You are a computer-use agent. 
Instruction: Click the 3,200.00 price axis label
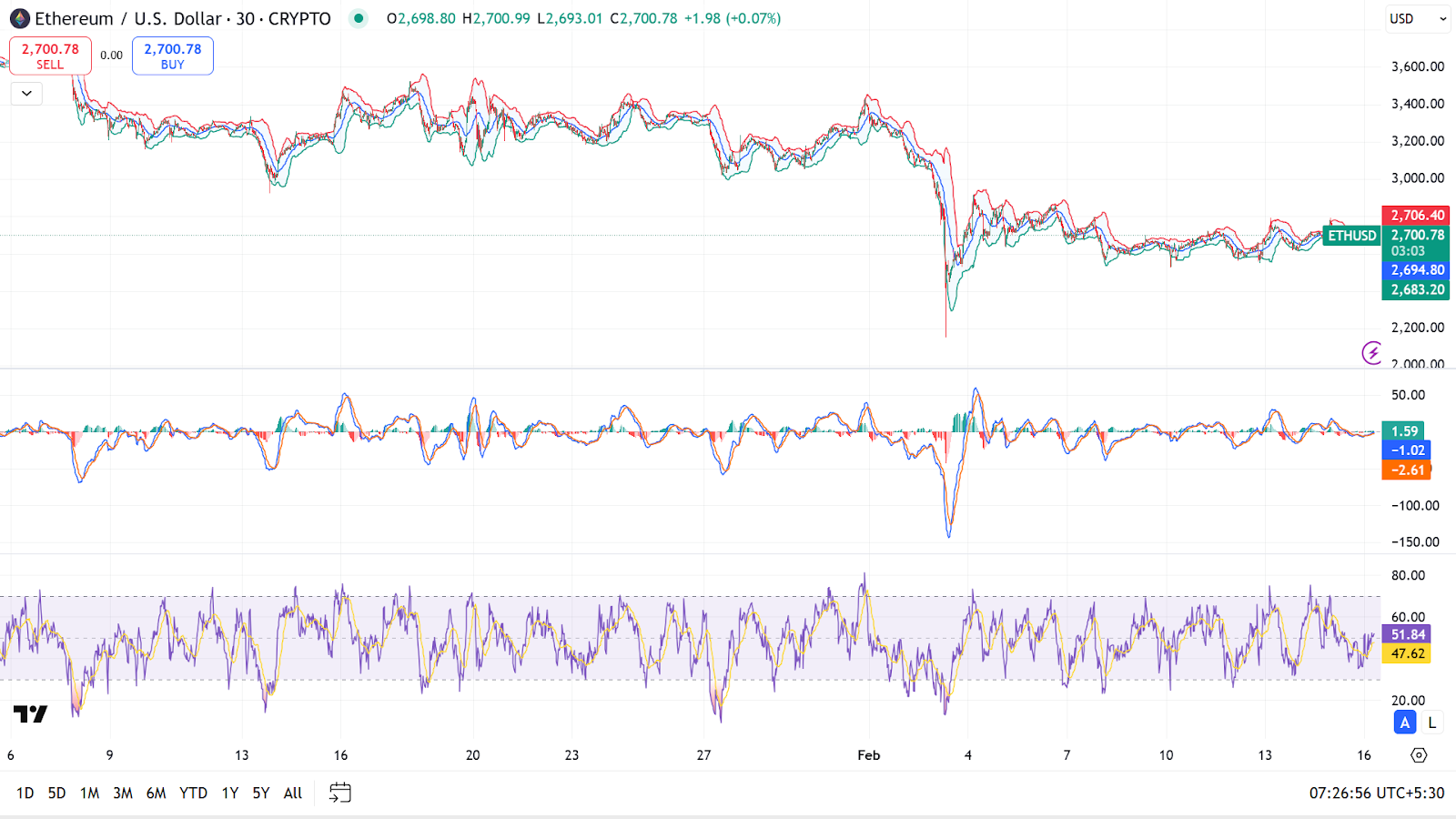pos(1418,141)
